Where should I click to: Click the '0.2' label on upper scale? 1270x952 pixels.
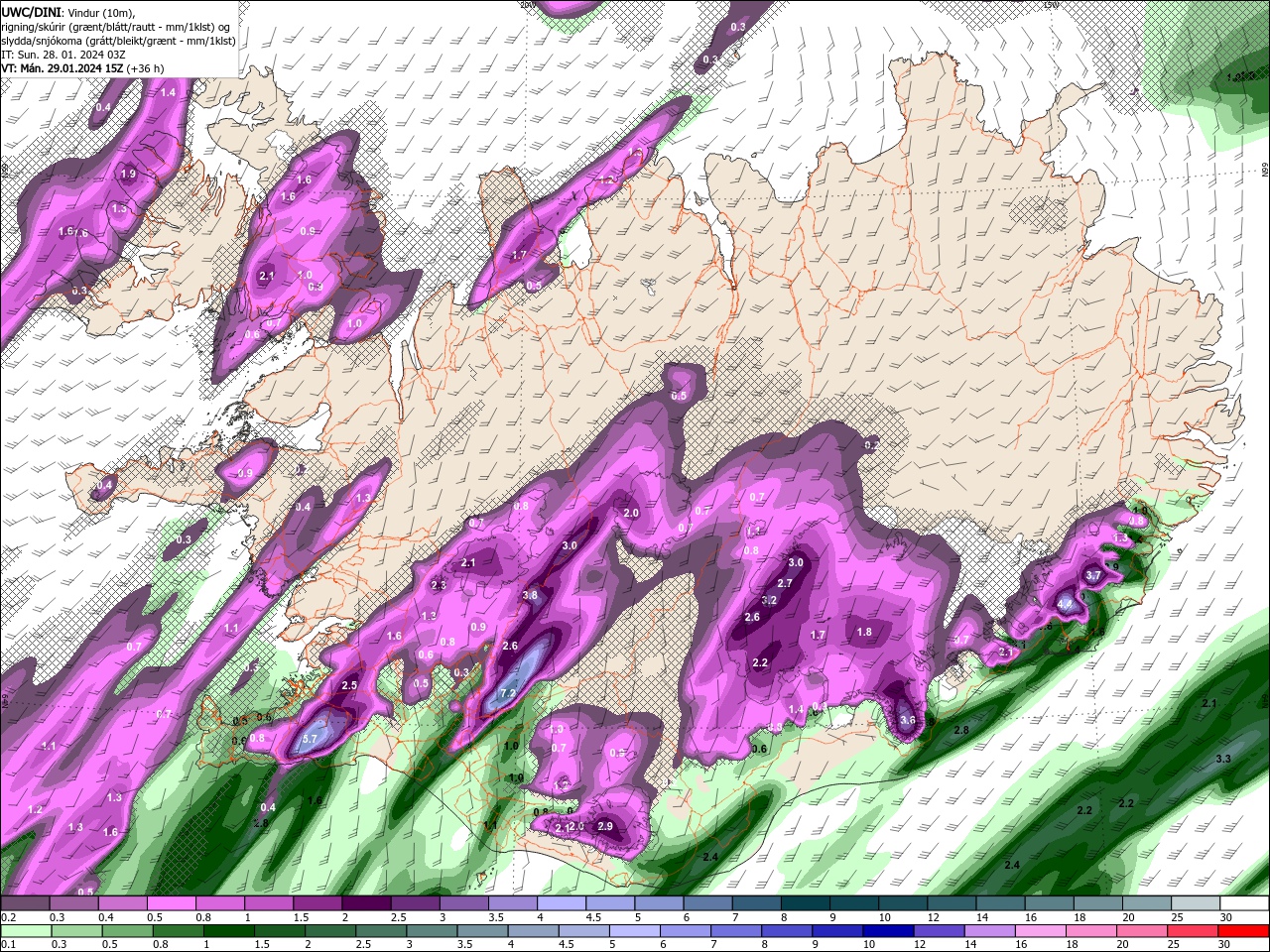(x=9, y=917)
